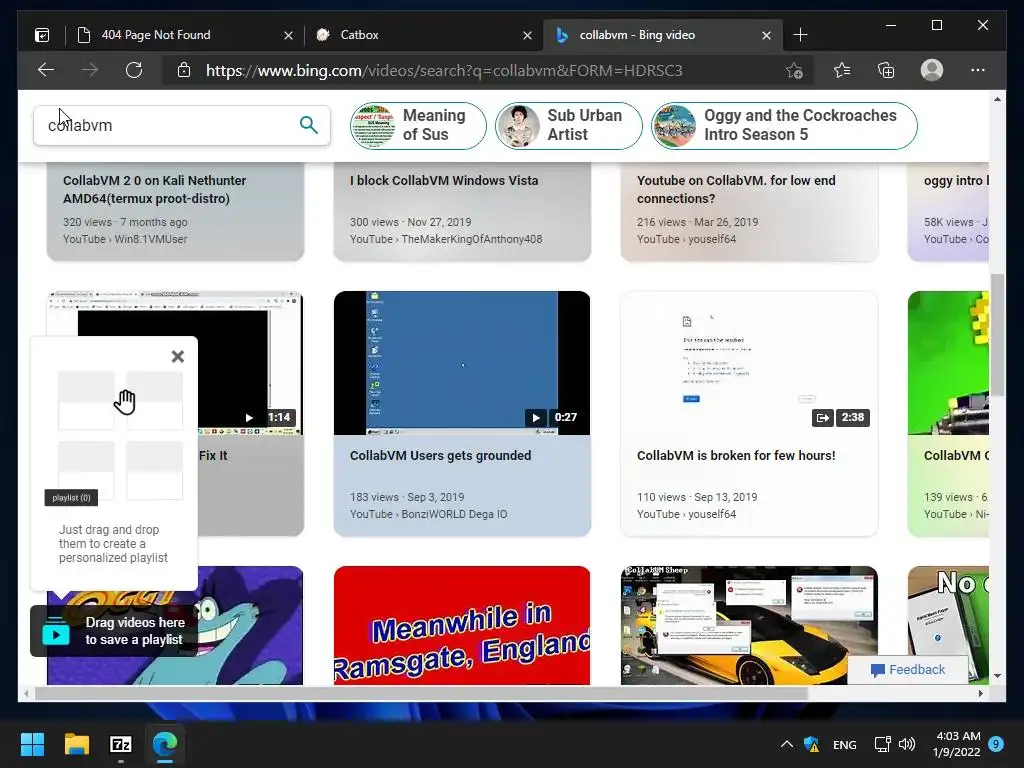Click Drag videos here to save a playlist
Image resolution: width=1024 pixels, height=768 pixels.
[114, 631]
